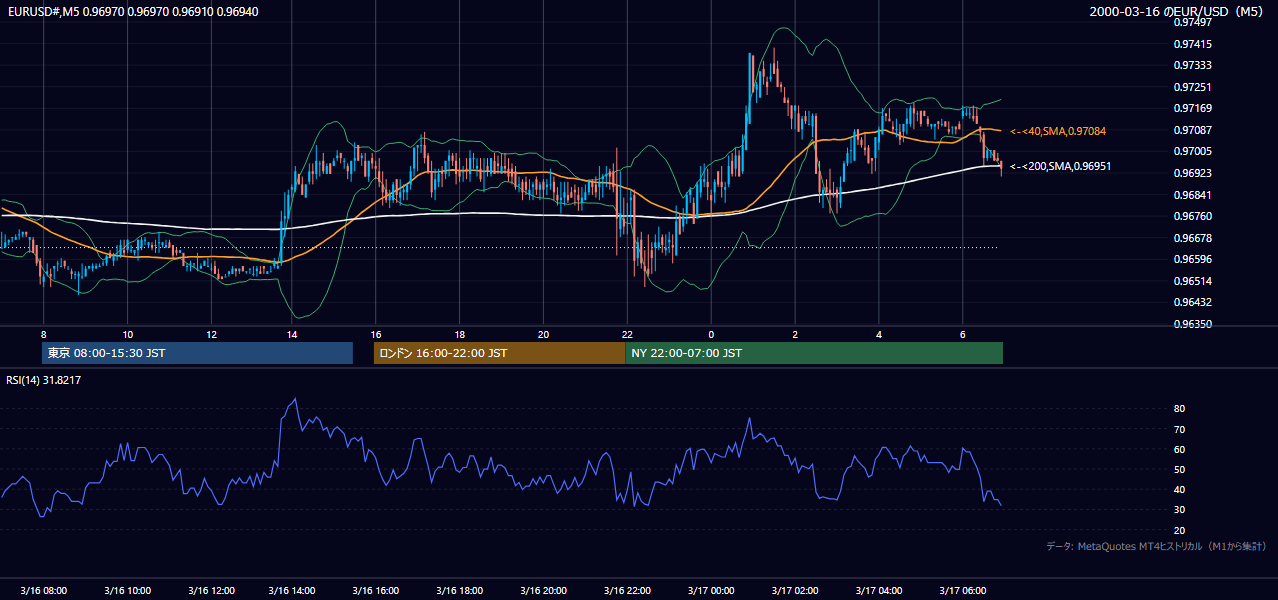Click the London 16:00-22:00 JST session bar

click(x=499, y=353)
